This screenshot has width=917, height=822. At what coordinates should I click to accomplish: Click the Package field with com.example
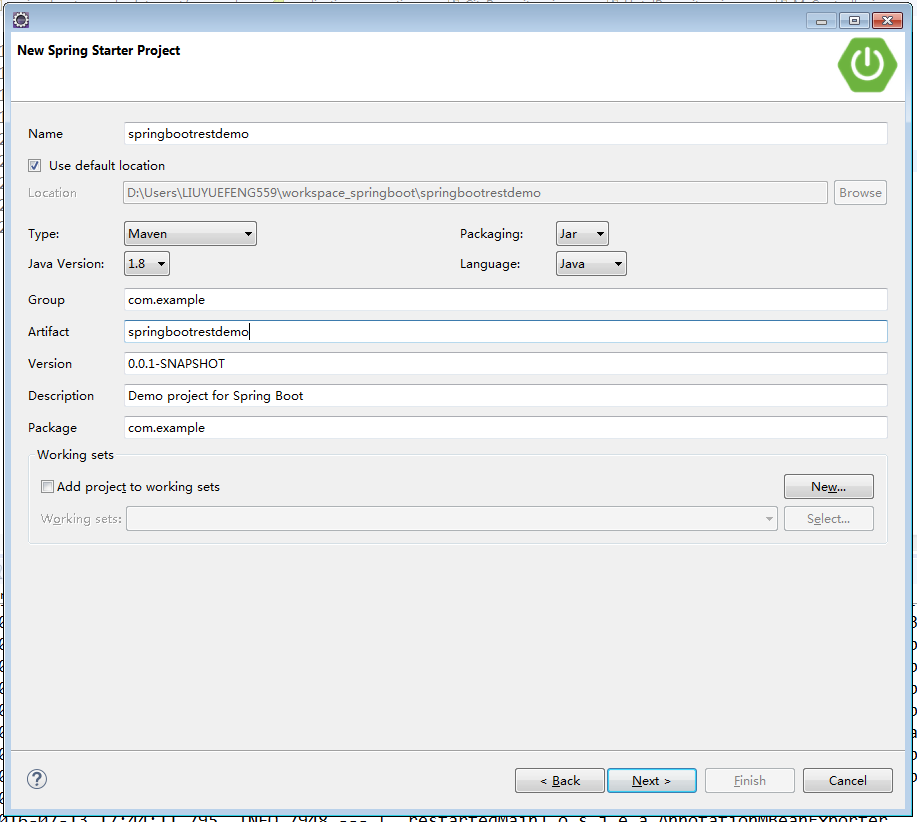[x=505, y=428]
